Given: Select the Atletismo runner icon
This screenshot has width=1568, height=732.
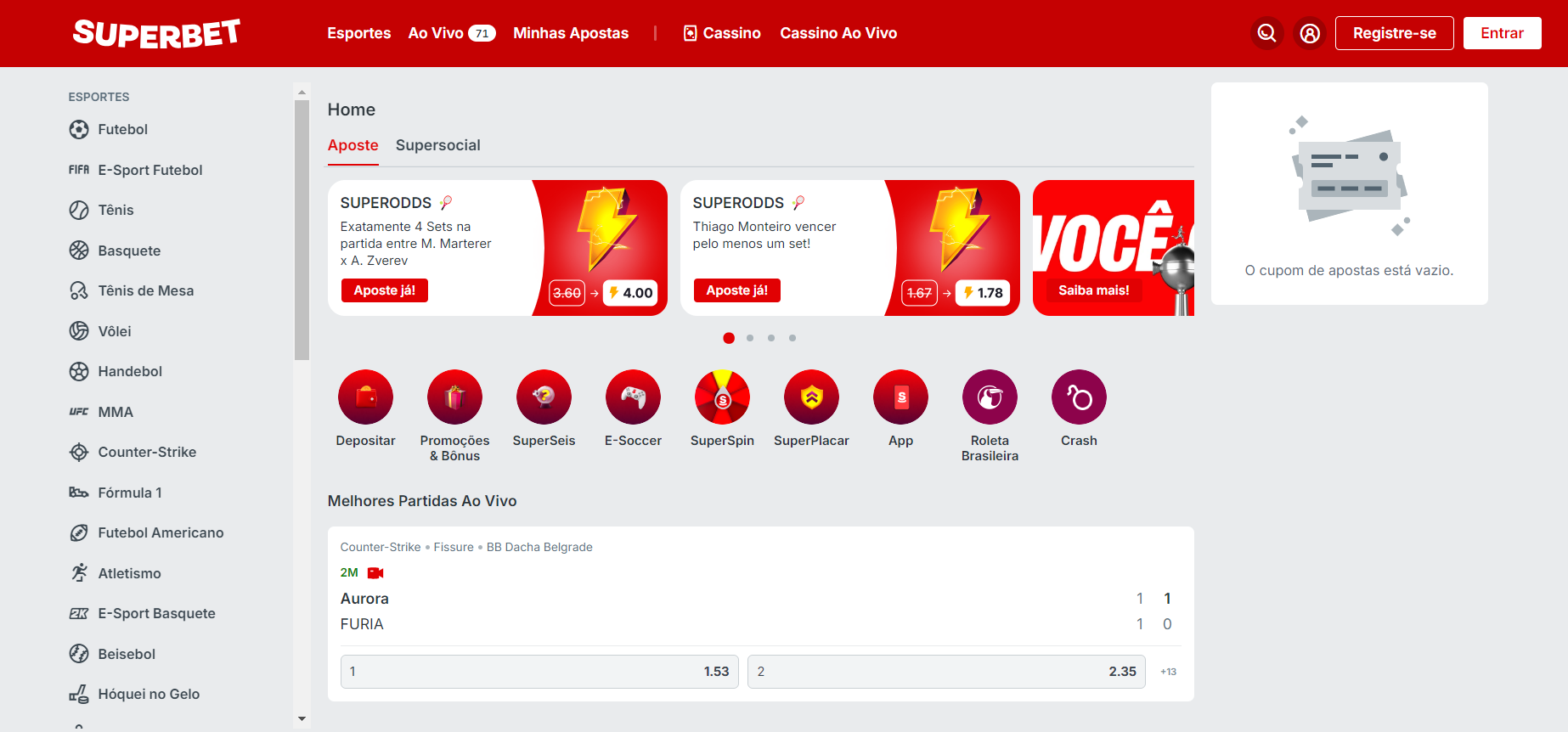Looking at the screenshot, I should 79,573.
